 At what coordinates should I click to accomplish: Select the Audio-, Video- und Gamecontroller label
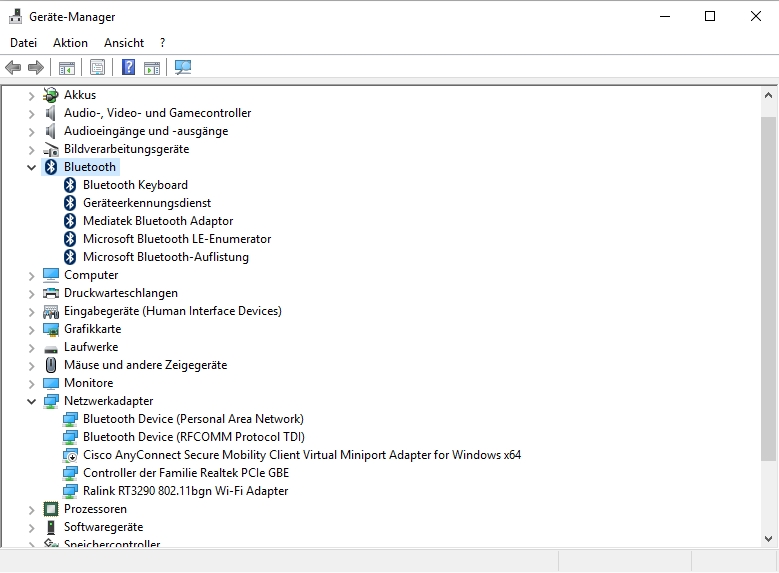tap(157, 113)
